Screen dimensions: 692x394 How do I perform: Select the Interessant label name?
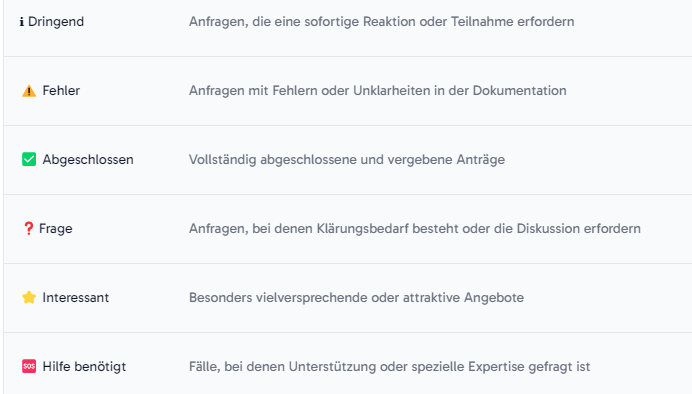click(75, 297)
